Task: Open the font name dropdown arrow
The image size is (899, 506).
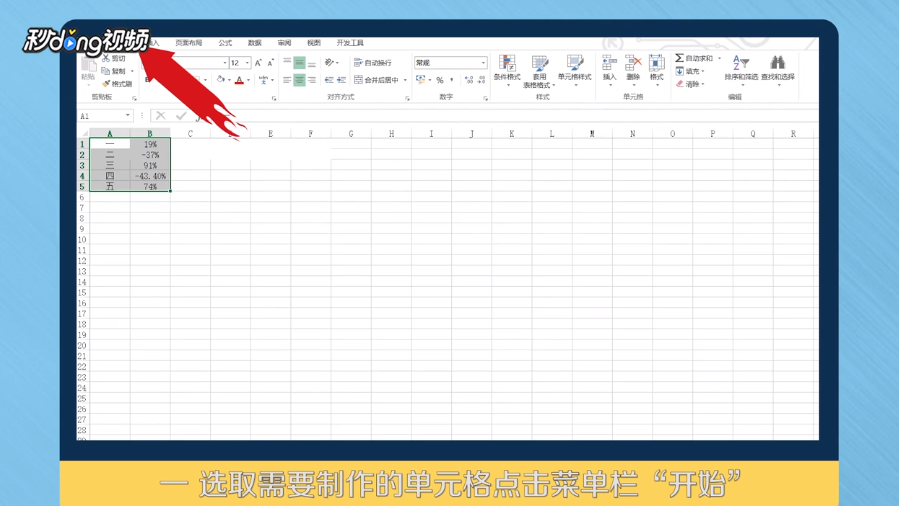Action: point(225,62)
